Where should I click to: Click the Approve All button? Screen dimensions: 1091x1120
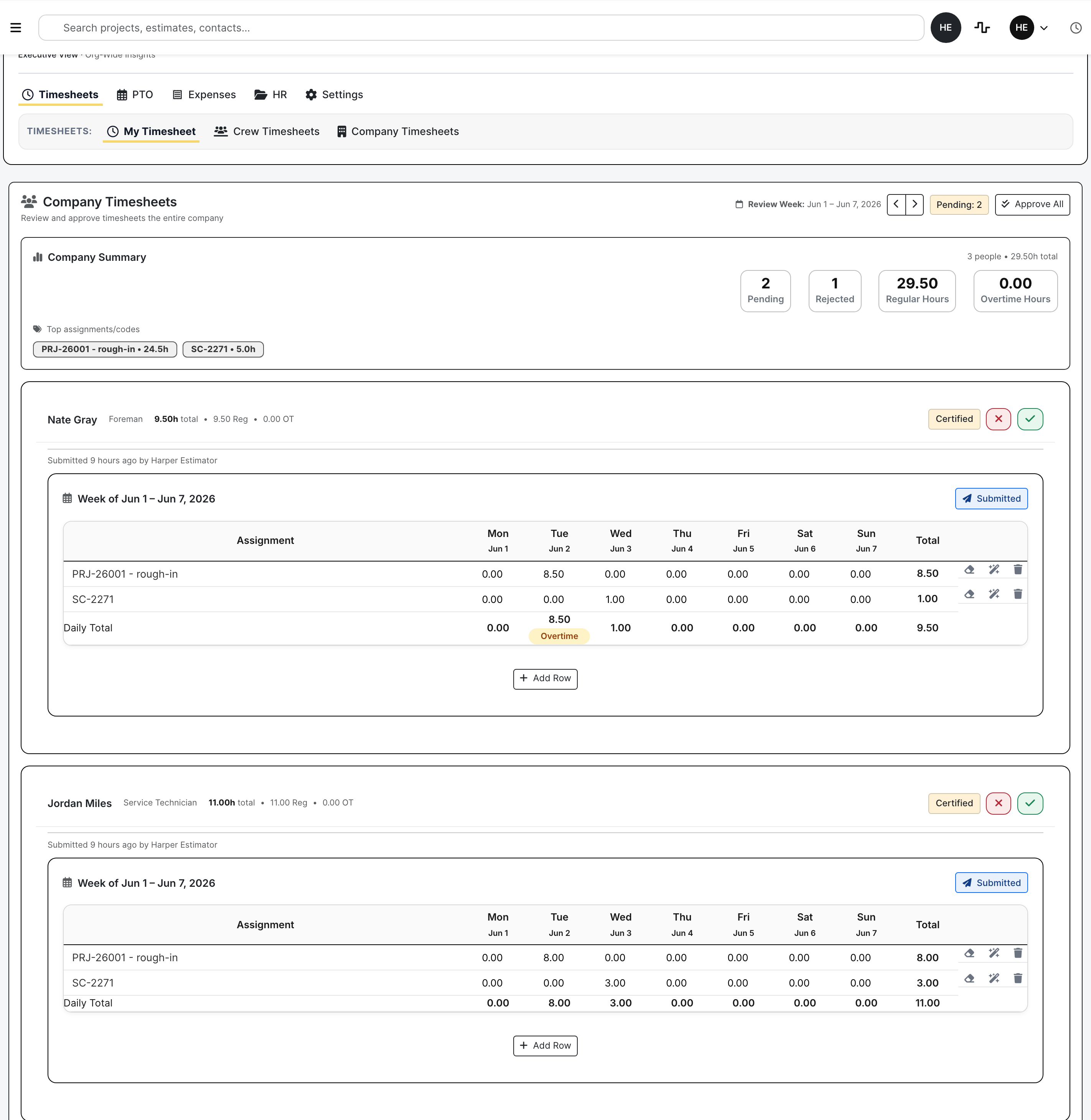point(1032,204)
